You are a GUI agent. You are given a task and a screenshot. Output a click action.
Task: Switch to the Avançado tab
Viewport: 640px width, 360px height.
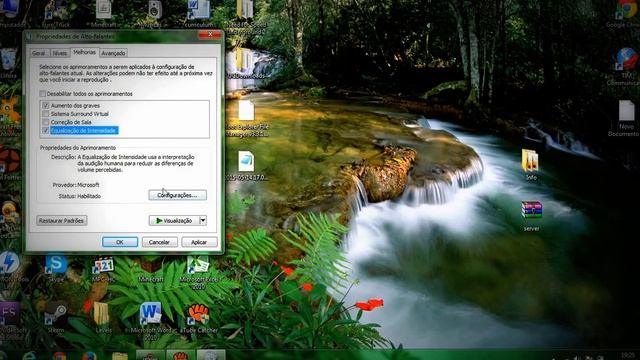pos(113,53)
